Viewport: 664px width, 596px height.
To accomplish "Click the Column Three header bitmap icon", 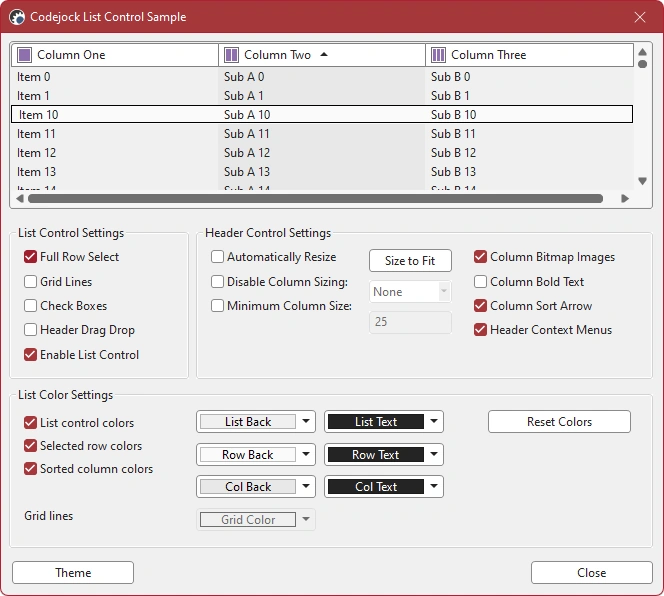I will point(438,55).
